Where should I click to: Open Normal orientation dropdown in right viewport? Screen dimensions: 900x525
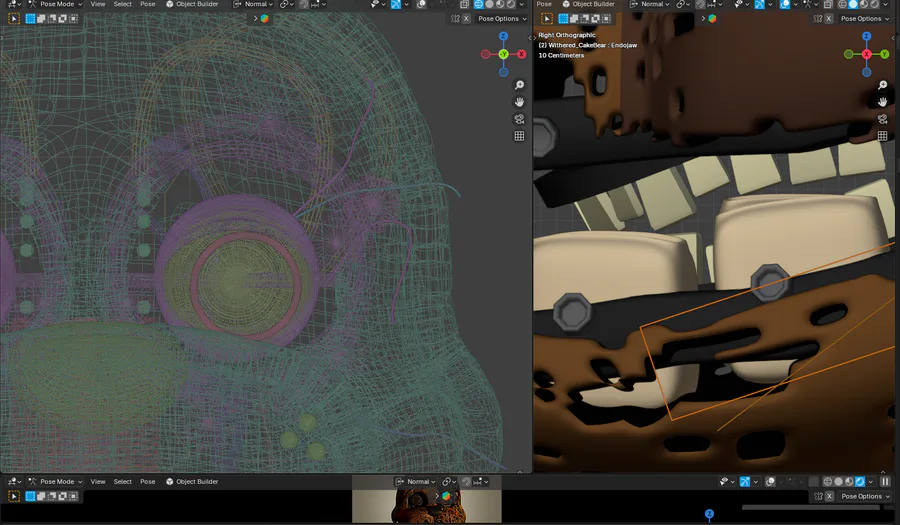[x=649, y=4]
